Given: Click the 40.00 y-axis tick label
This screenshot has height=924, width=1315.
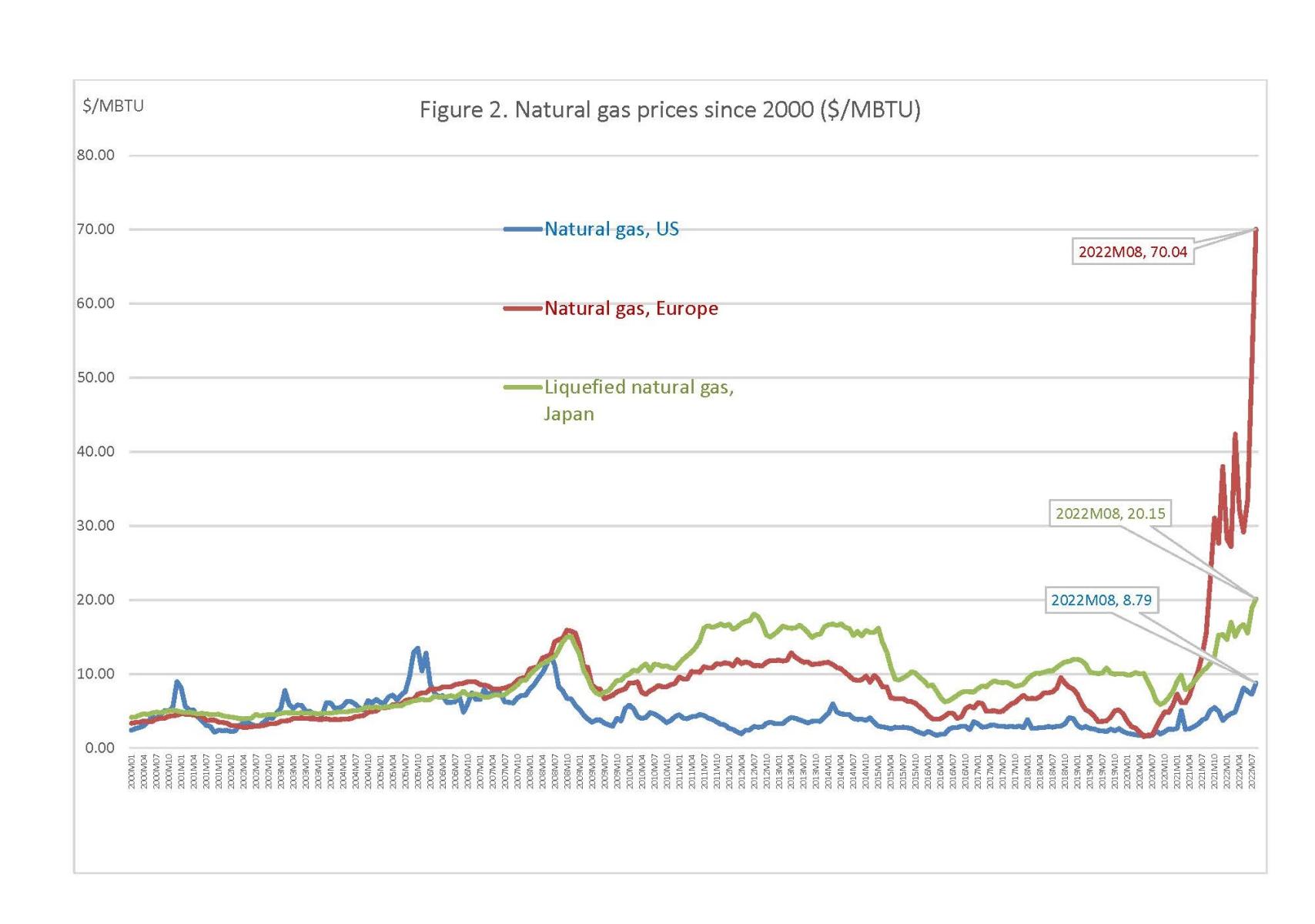Looking at the screenshot, I should [x=95, y=451].
